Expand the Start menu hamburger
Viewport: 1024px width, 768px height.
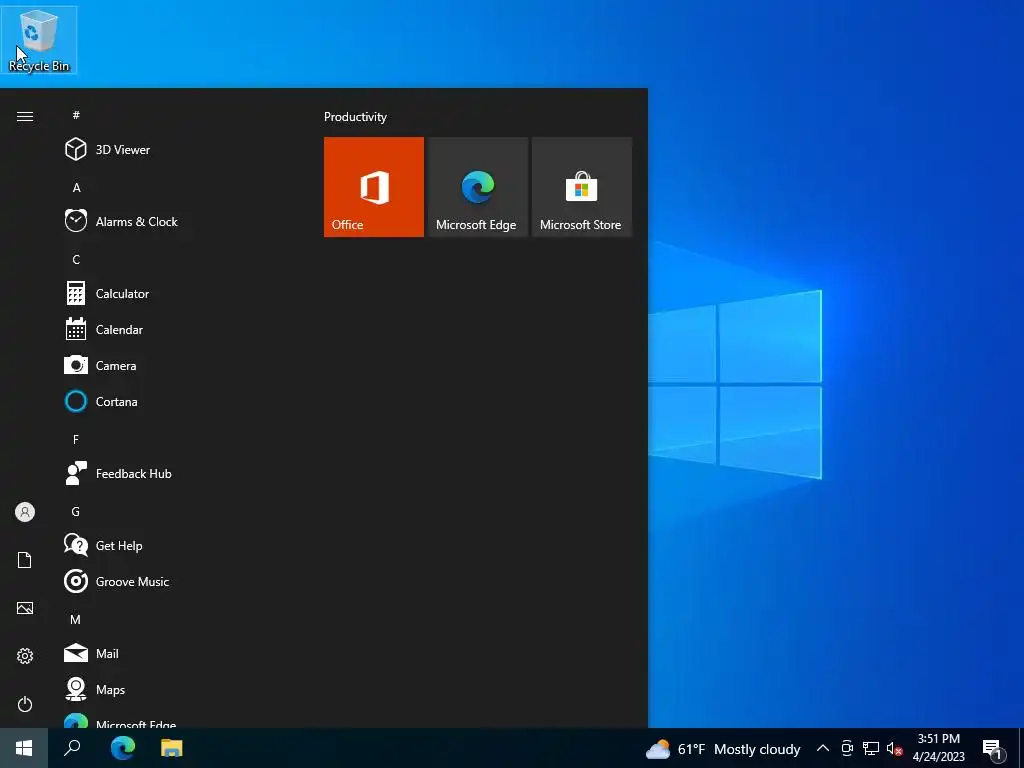pos(25,116)
